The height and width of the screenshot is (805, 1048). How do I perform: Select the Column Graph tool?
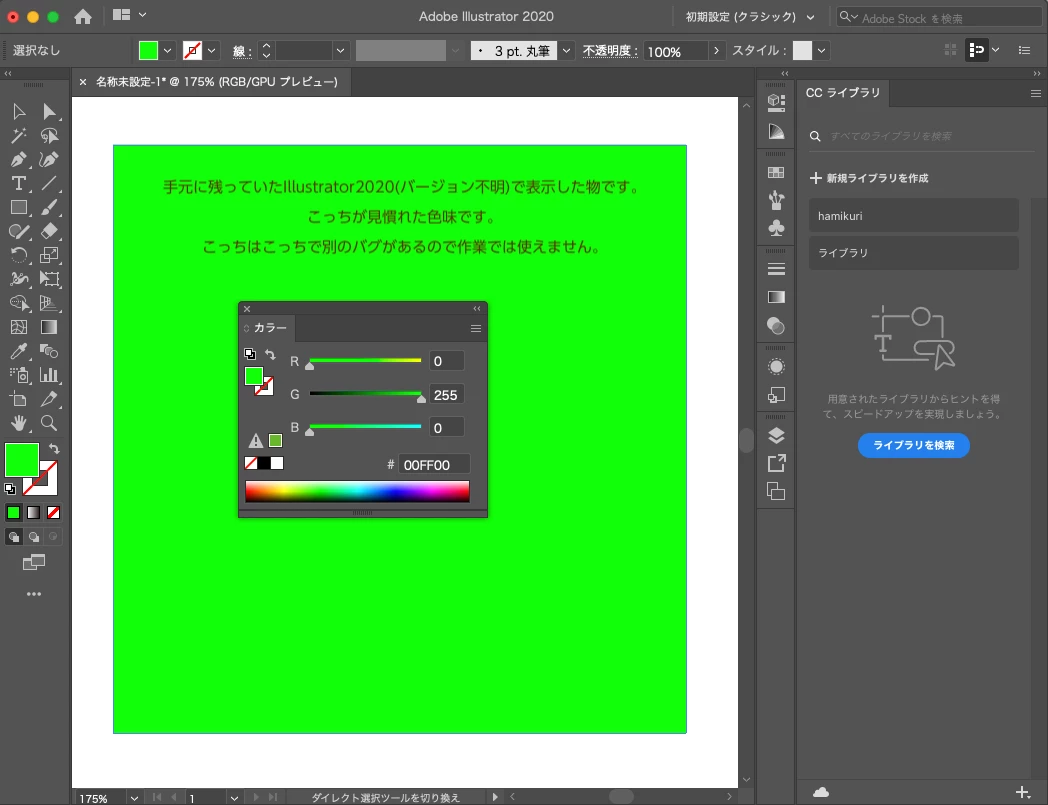coord(49,375)
